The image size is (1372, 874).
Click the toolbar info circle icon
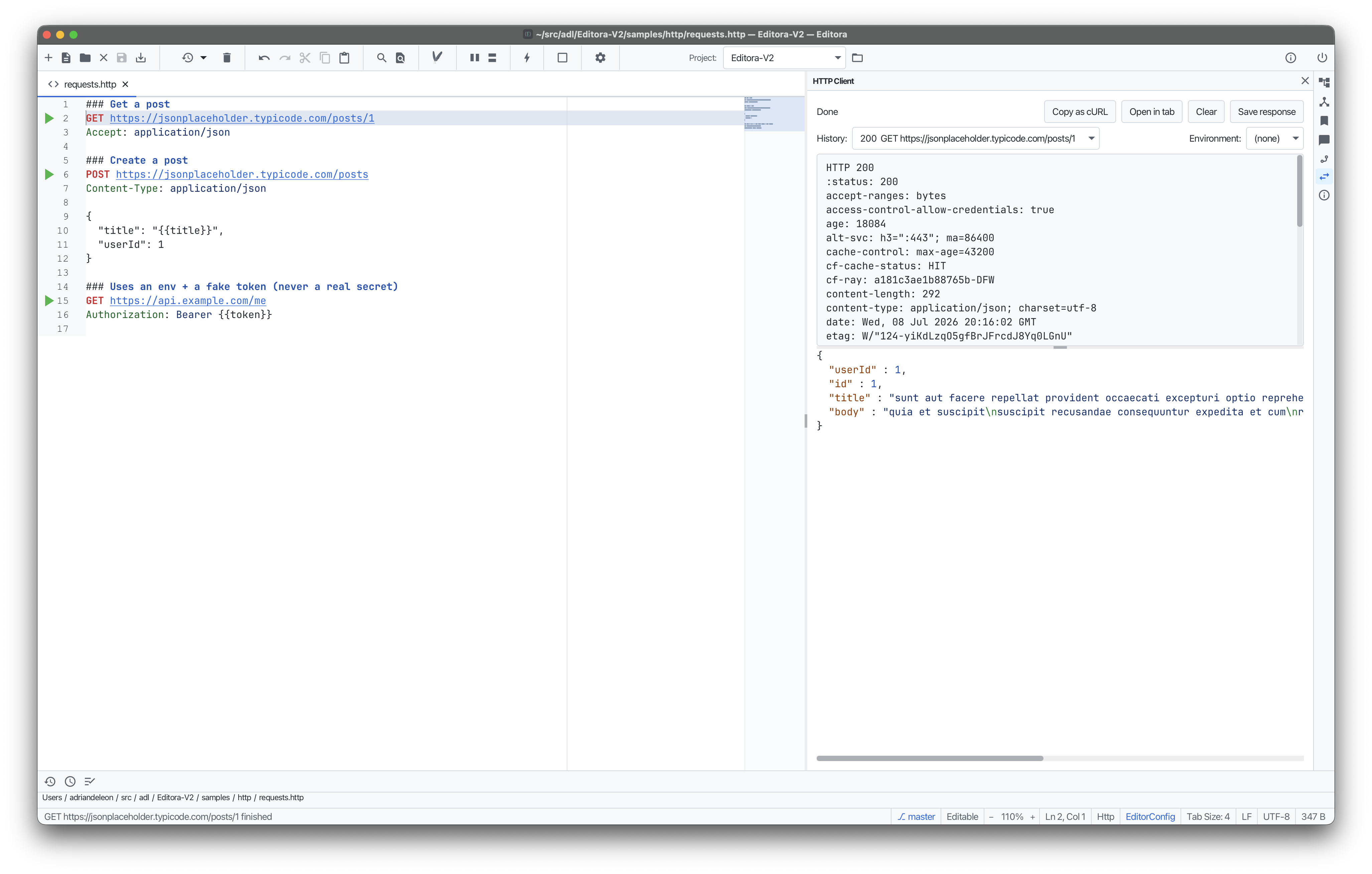pos(1290,57)
